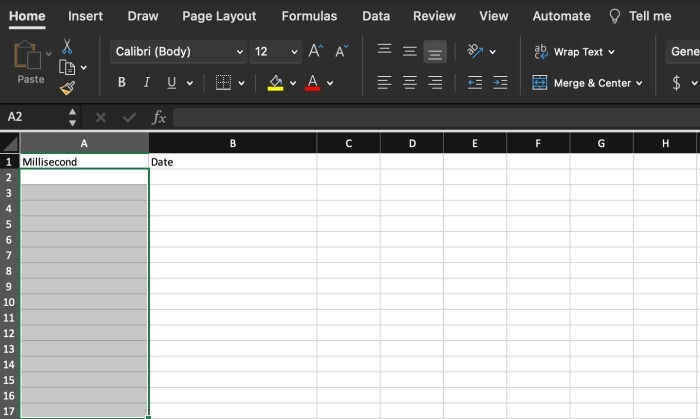This screenshot has width=700, height=419.
Task: Center text horizontally
Action: tap(409, 83)
